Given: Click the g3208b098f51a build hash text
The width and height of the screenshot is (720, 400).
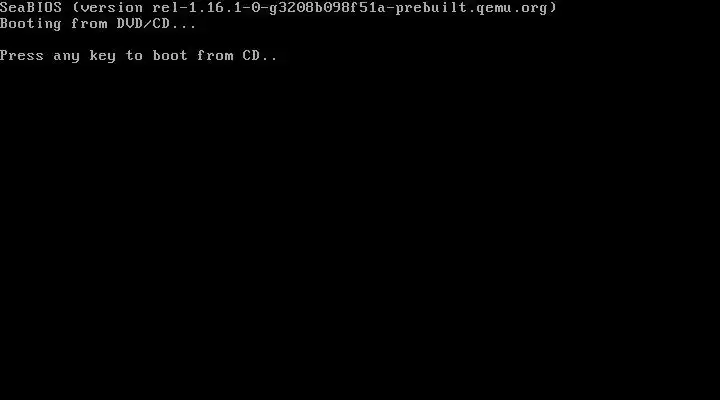Looking at the screenshot, I should click(x=327, y=8).
